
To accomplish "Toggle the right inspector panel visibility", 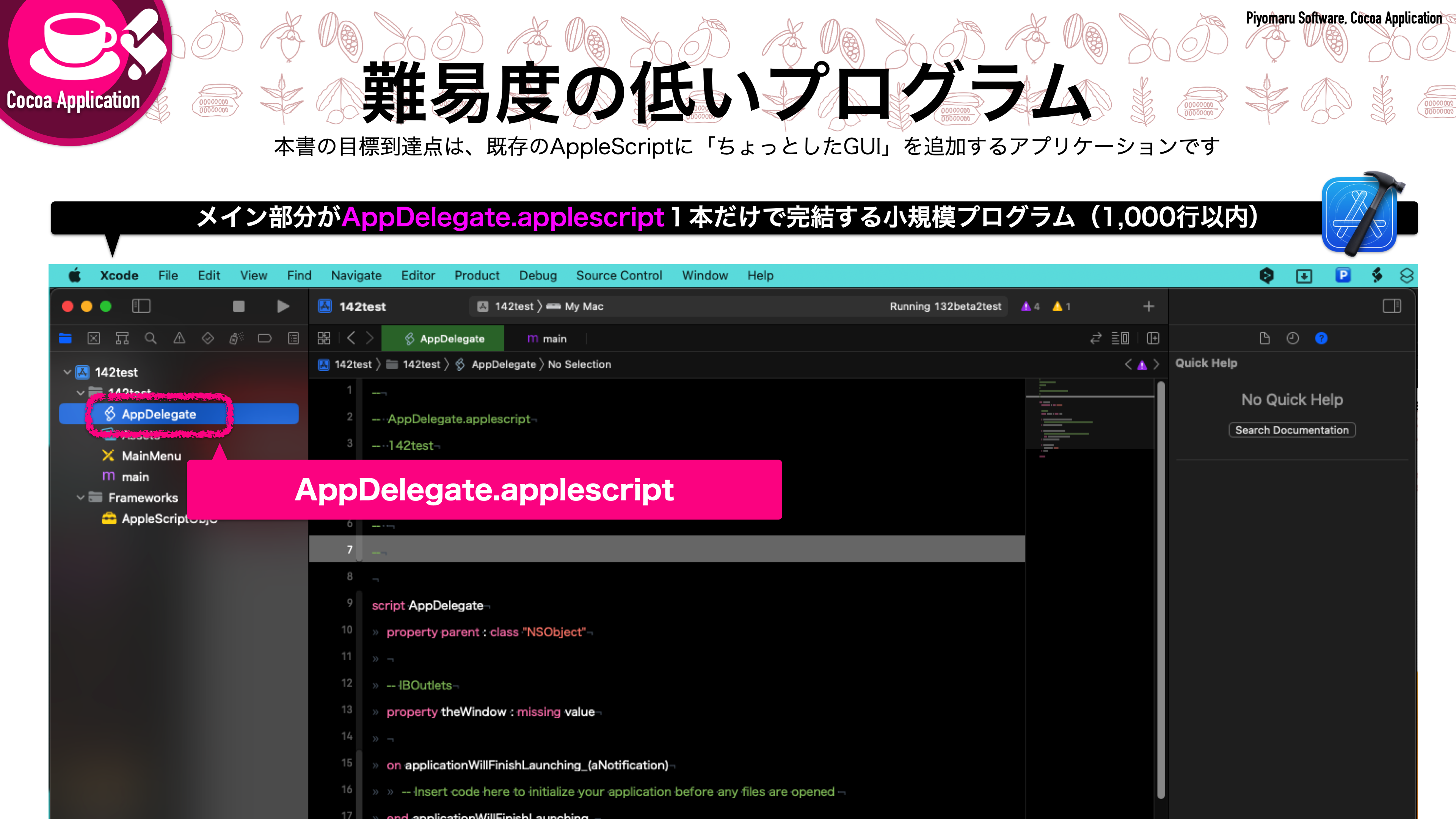I will tap(1393, 306).
